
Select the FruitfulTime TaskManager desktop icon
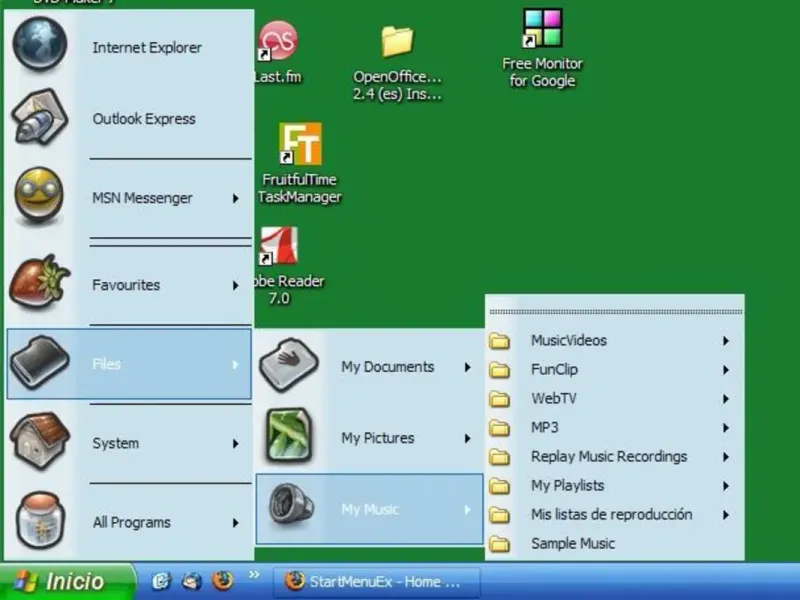300,144
